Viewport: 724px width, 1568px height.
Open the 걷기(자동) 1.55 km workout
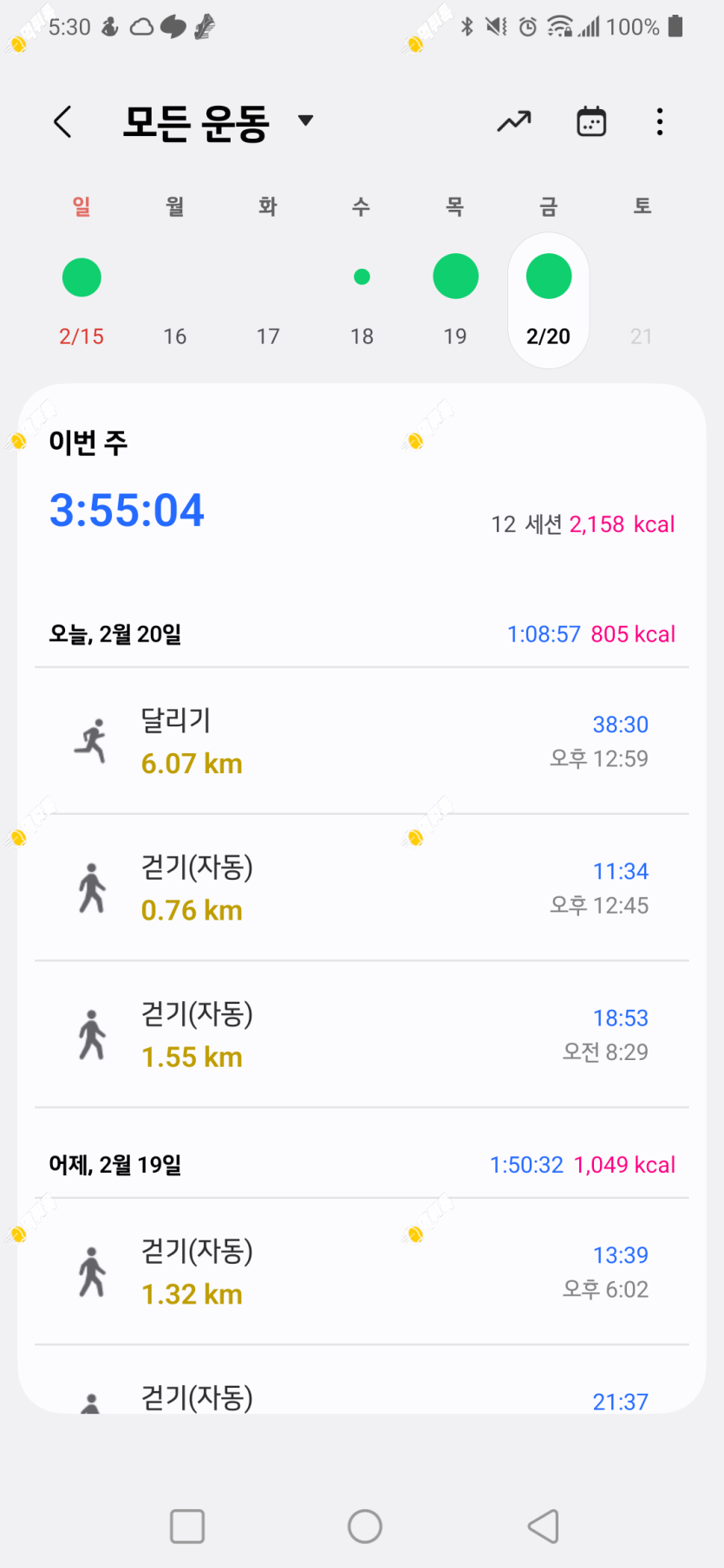click(362, 1034)
